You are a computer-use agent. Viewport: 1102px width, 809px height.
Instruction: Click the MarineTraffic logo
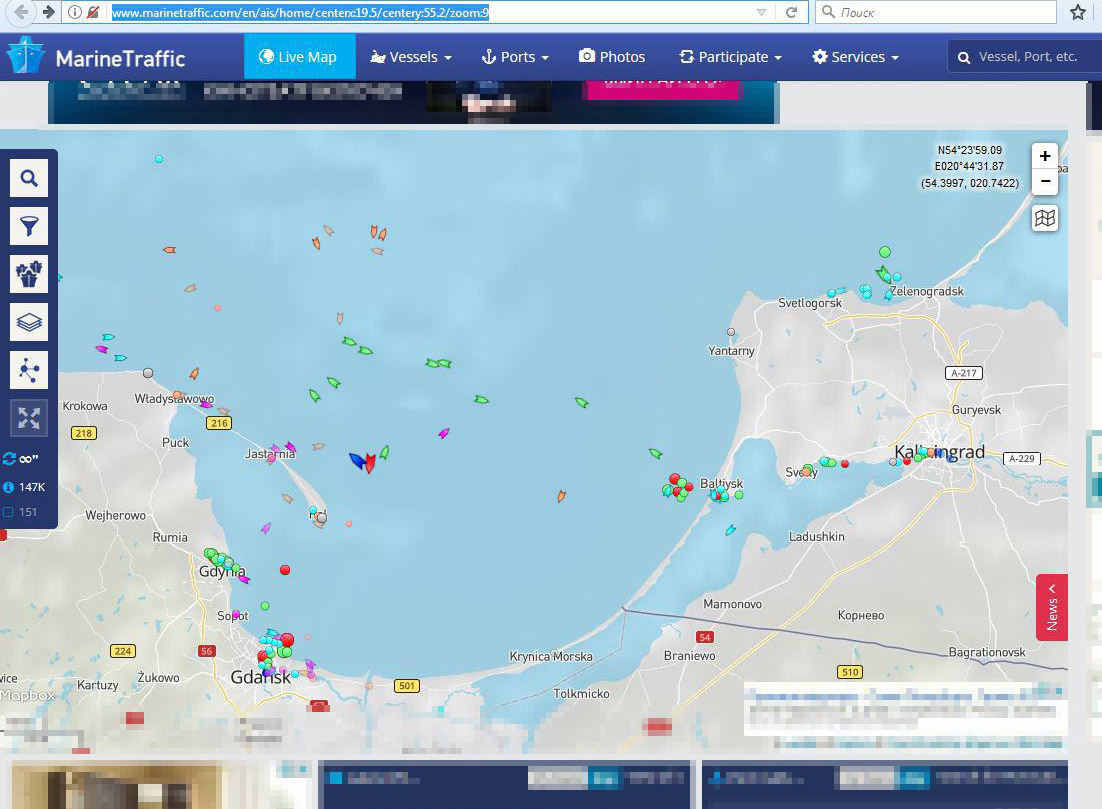pyautogui.click(x=96, y=57)
